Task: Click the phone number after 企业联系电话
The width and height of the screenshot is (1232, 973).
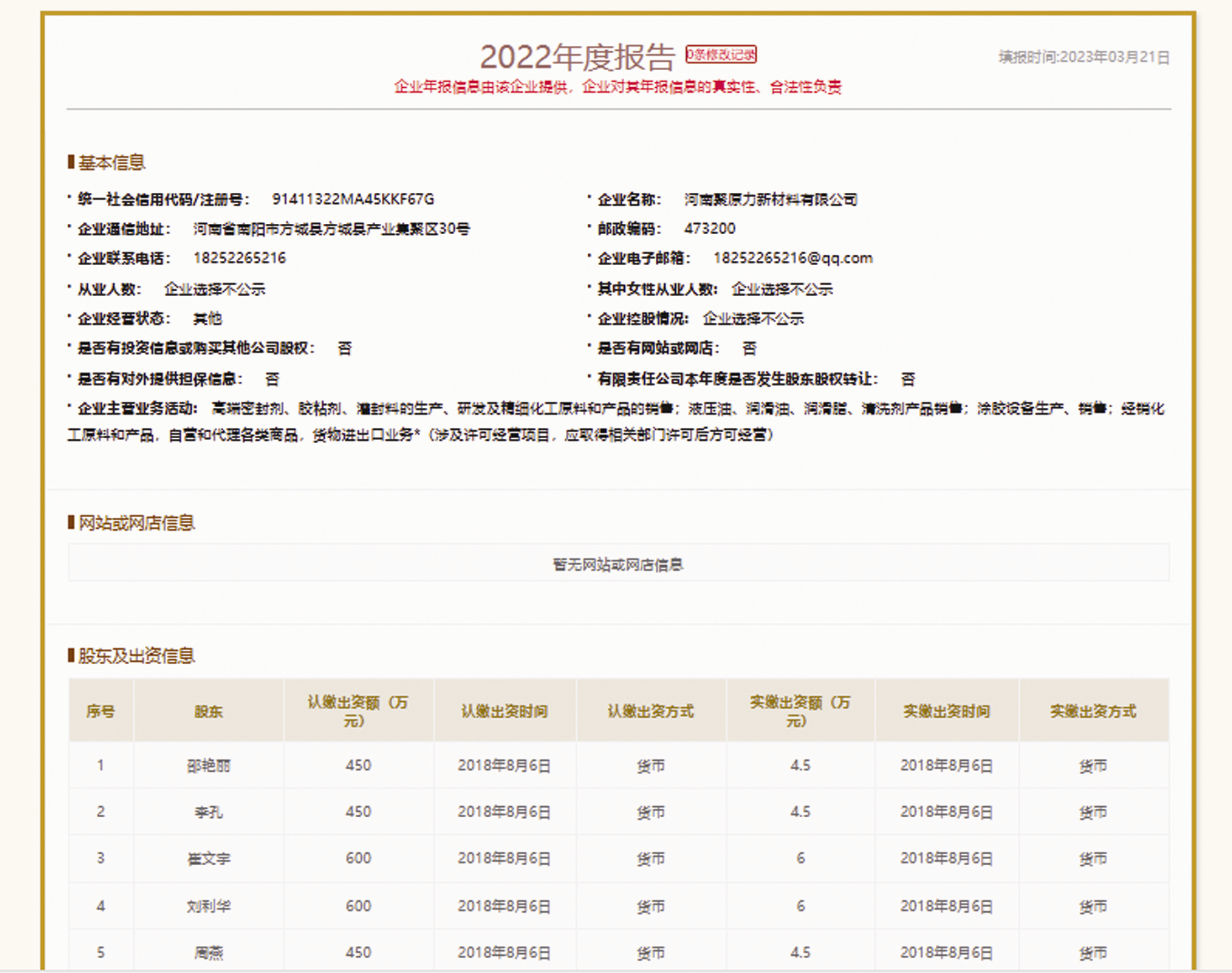Action: (239, 258)
